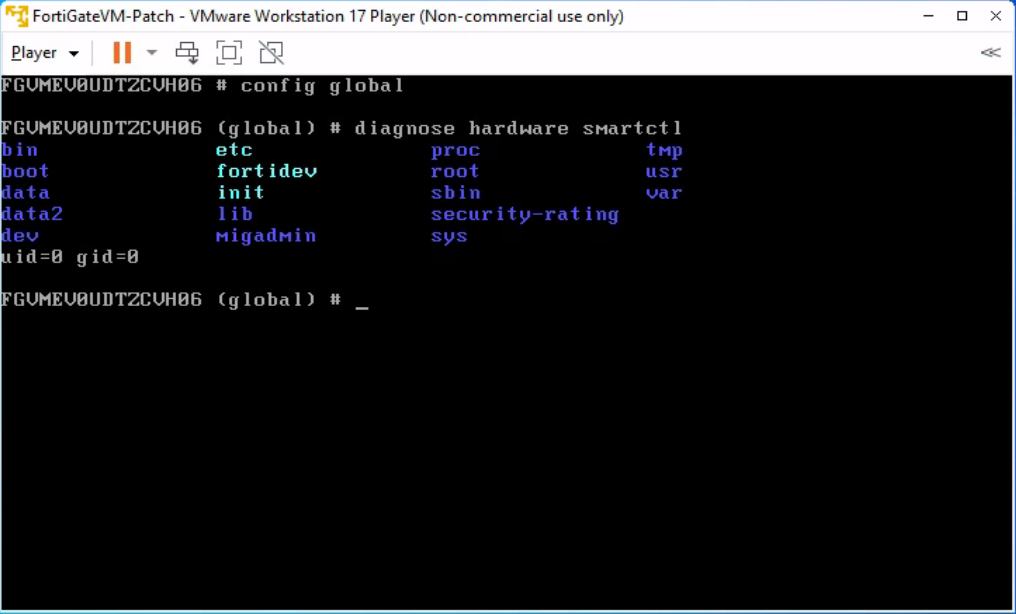Open the Player menu
1016x614 pixels.
[x=45, y=52]
